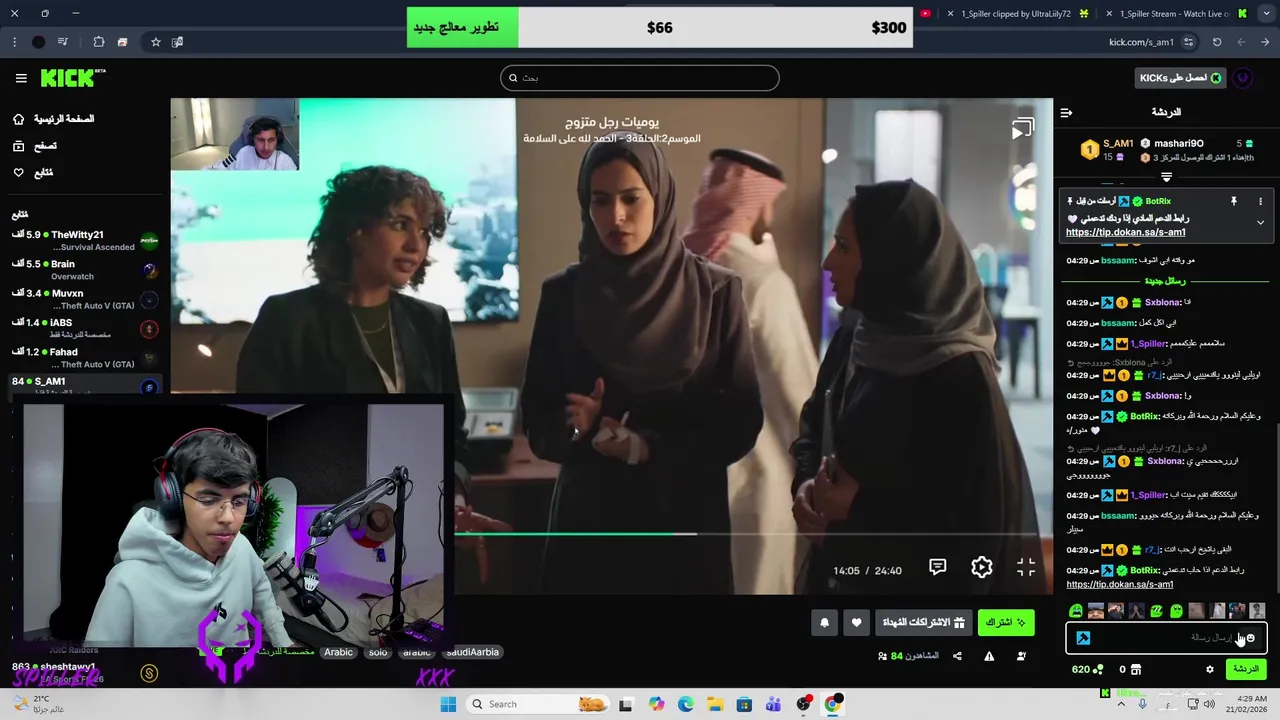Open video player settings gear
The width and height of the screenshot is (1280, 720).
[982, 567]
